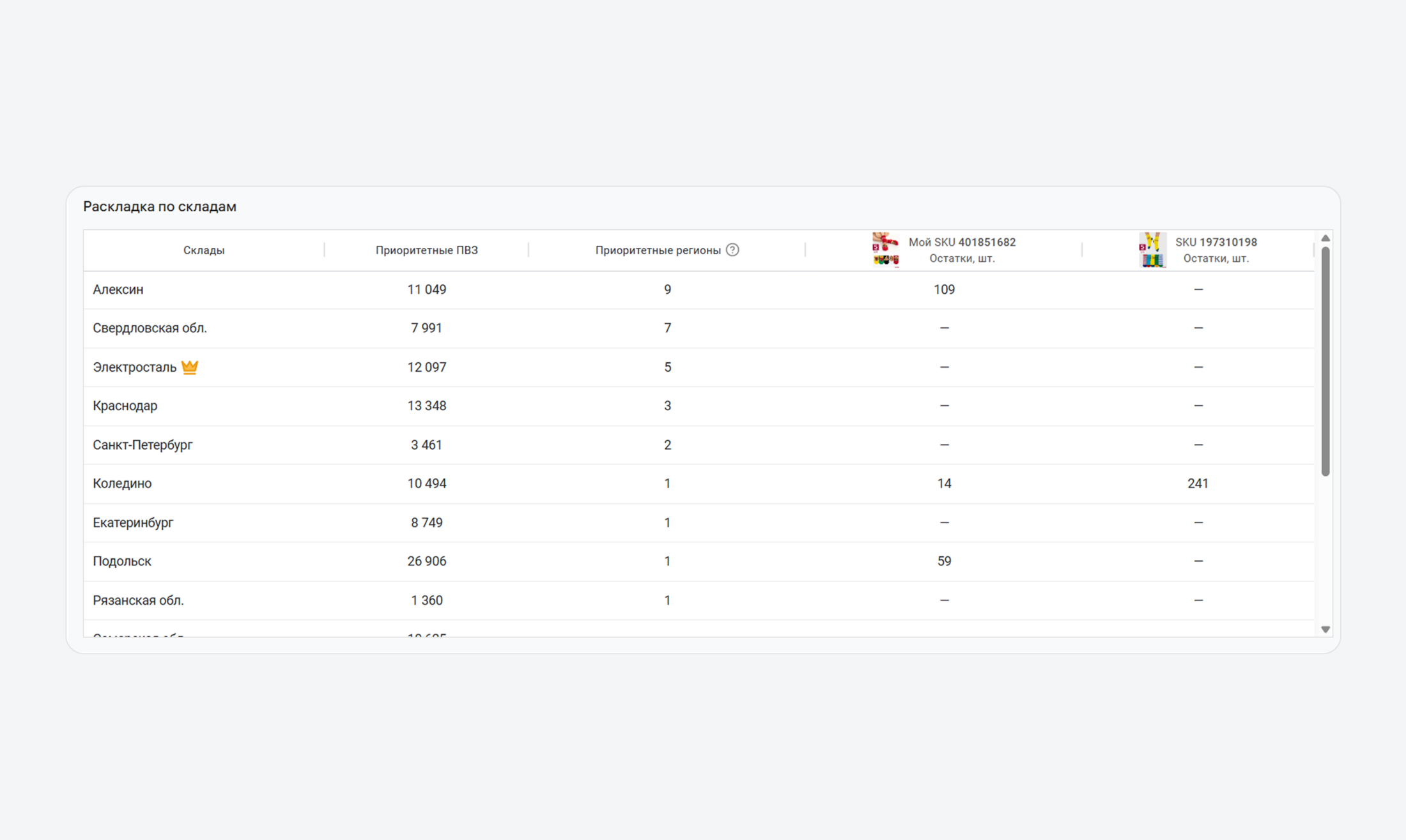Click Коледино stock value 241
The width and height of the screenshot is (1406, 840).
click(1198, 484)
